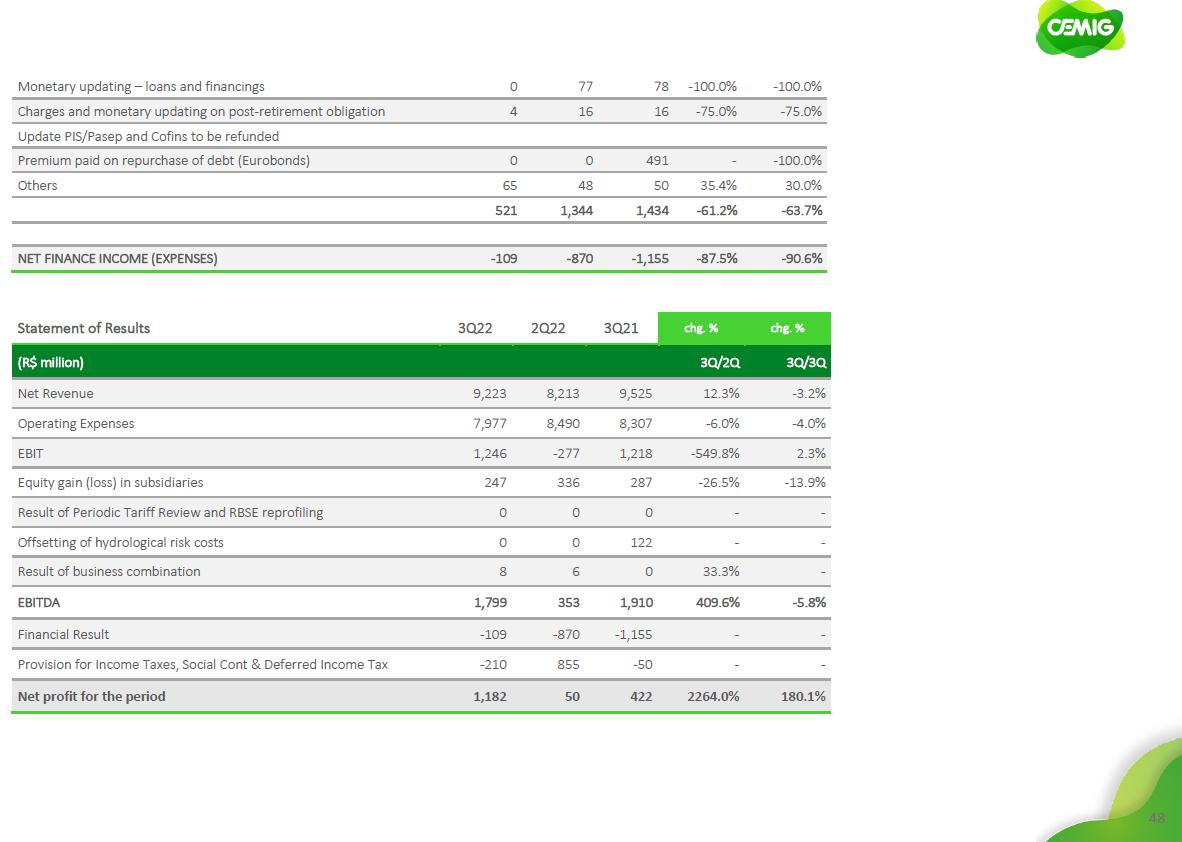The image size is (1182, 842).
Task: Click the page number 48
Action: coord(1157,818)
